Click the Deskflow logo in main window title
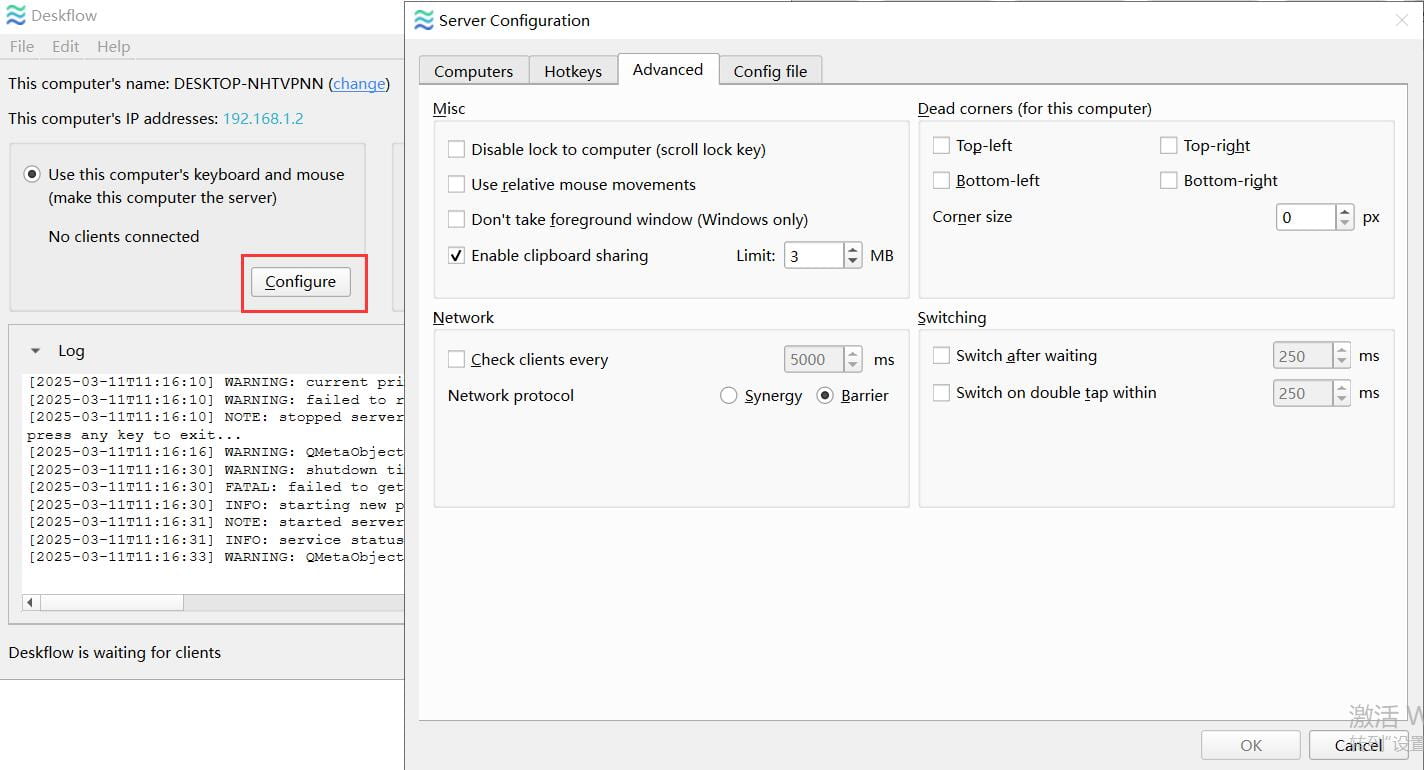 pos(16,16)
